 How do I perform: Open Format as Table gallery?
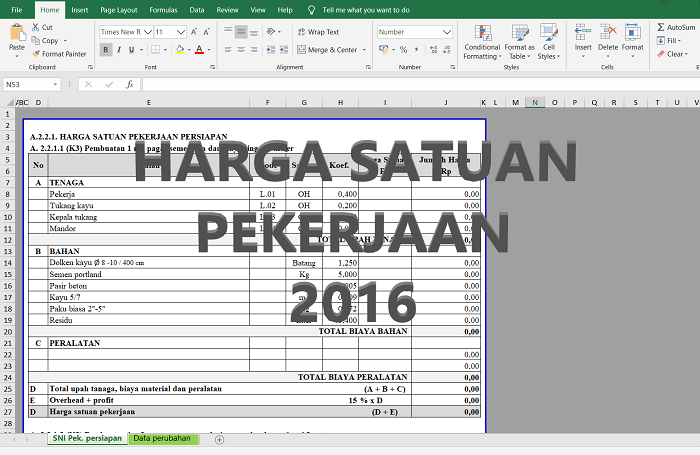click(x=520, y=42)
